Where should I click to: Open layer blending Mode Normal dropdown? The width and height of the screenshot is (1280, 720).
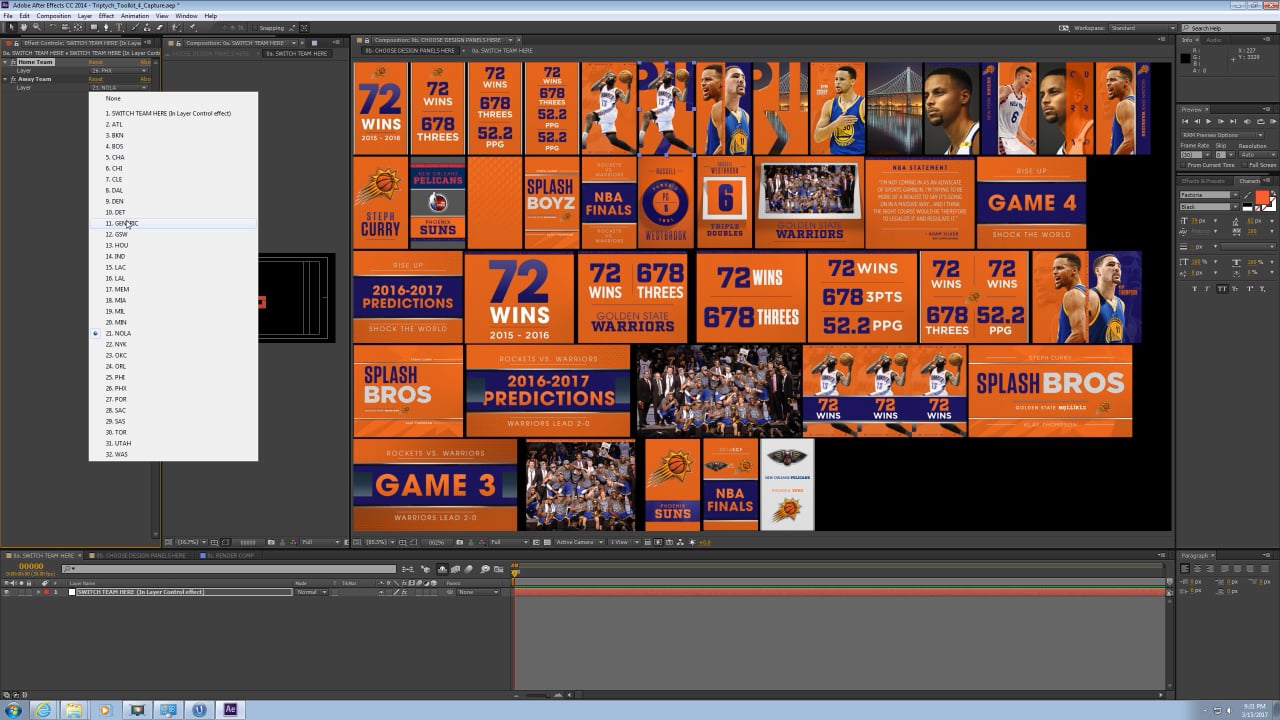(x=312, y=592)
